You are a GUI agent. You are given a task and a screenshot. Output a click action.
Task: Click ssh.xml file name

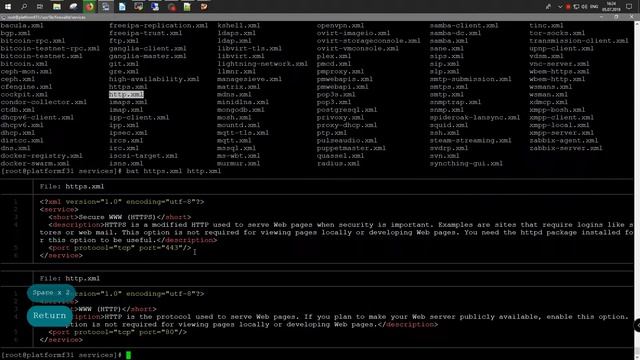coord(444,133)
